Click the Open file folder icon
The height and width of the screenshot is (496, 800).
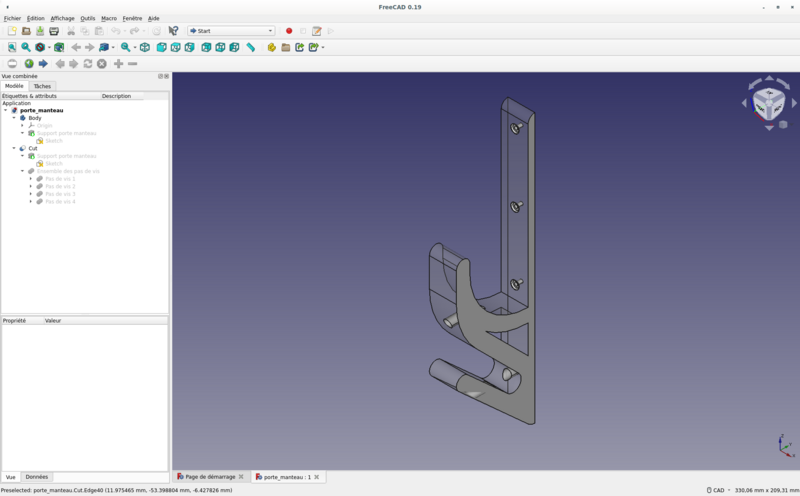pos(26,31)
